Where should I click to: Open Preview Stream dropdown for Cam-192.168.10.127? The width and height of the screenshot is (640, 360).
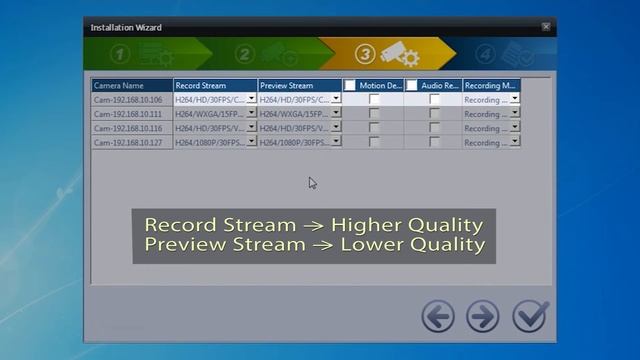pyautogui.click(x=336, y=141)
